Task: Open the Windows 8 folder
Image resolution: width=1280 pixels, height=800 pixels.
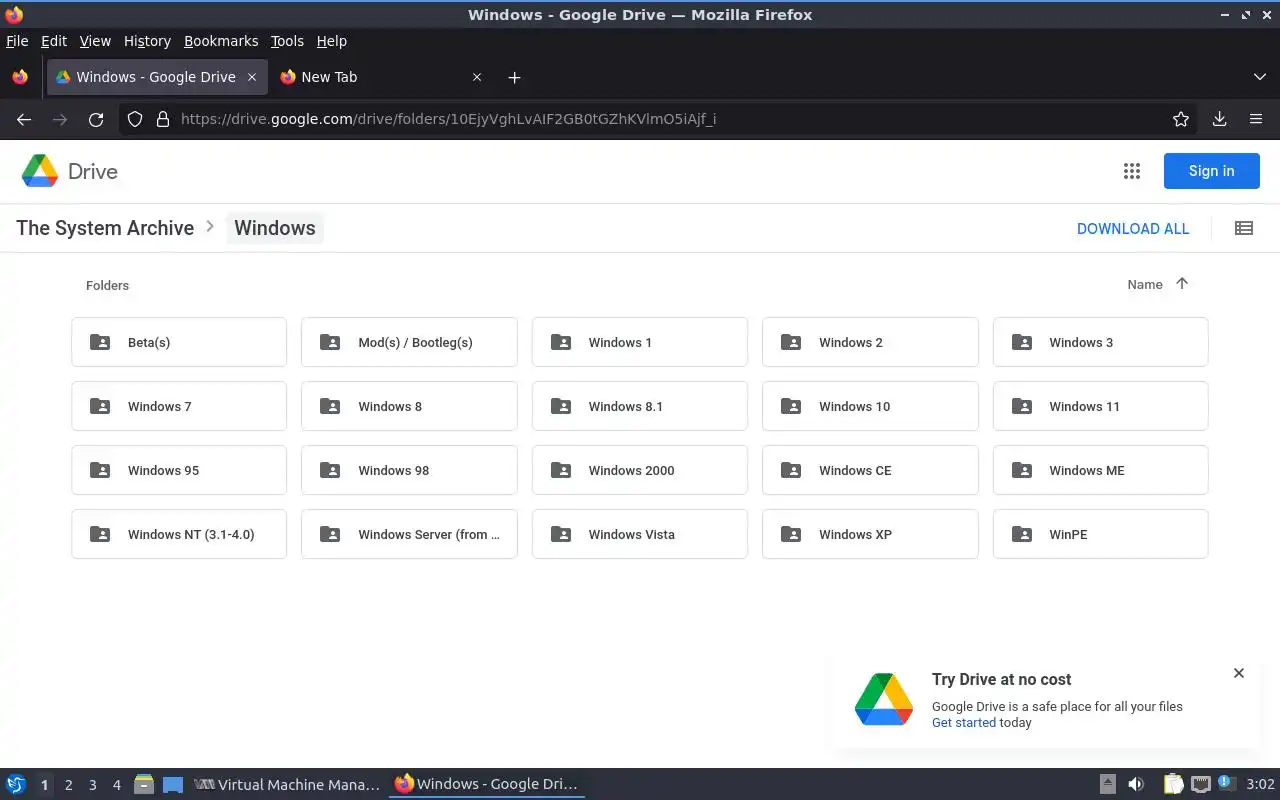Action: (409, 406)
